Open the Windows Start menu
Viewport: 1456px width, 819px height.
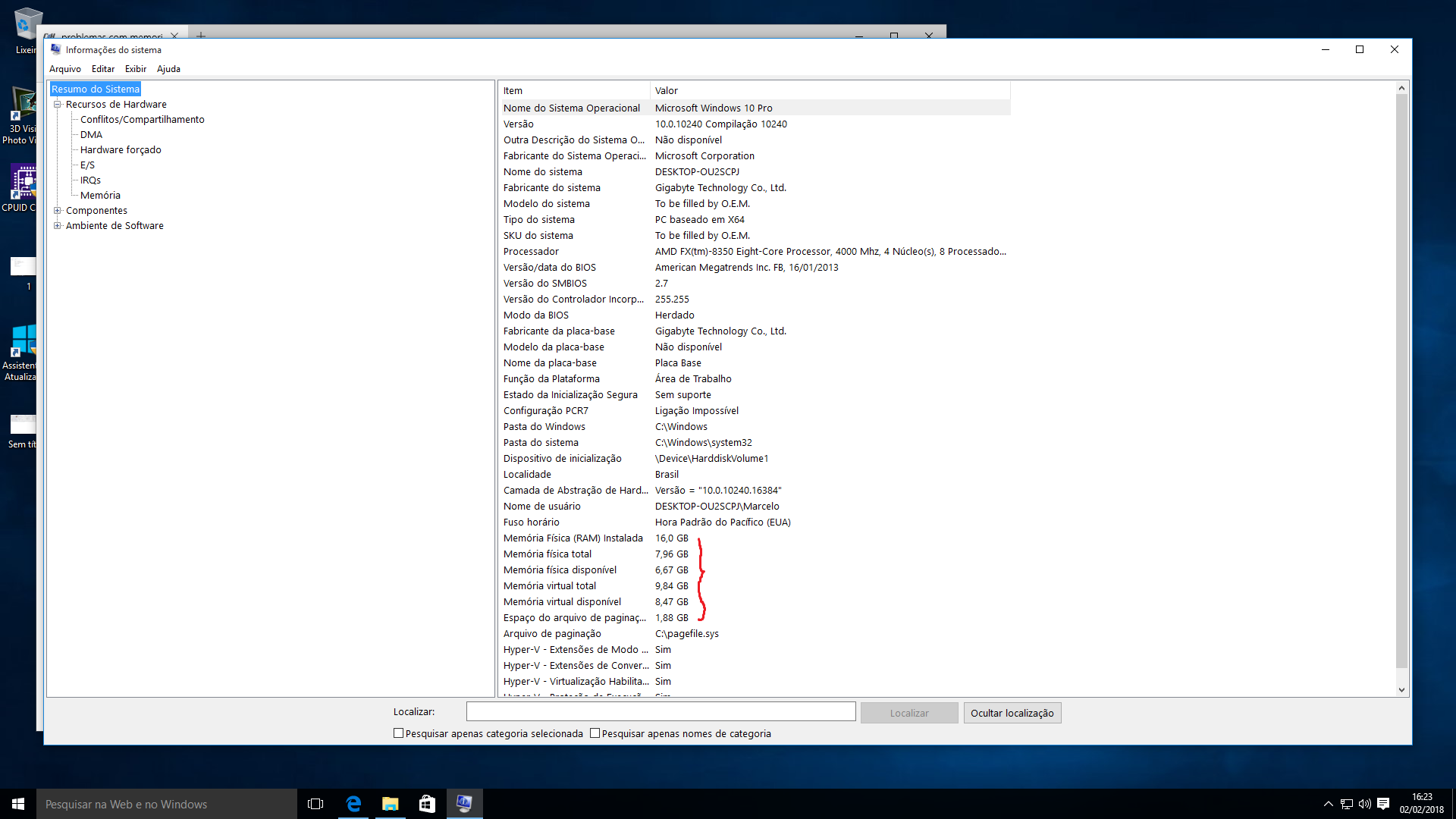pos(18,804)
